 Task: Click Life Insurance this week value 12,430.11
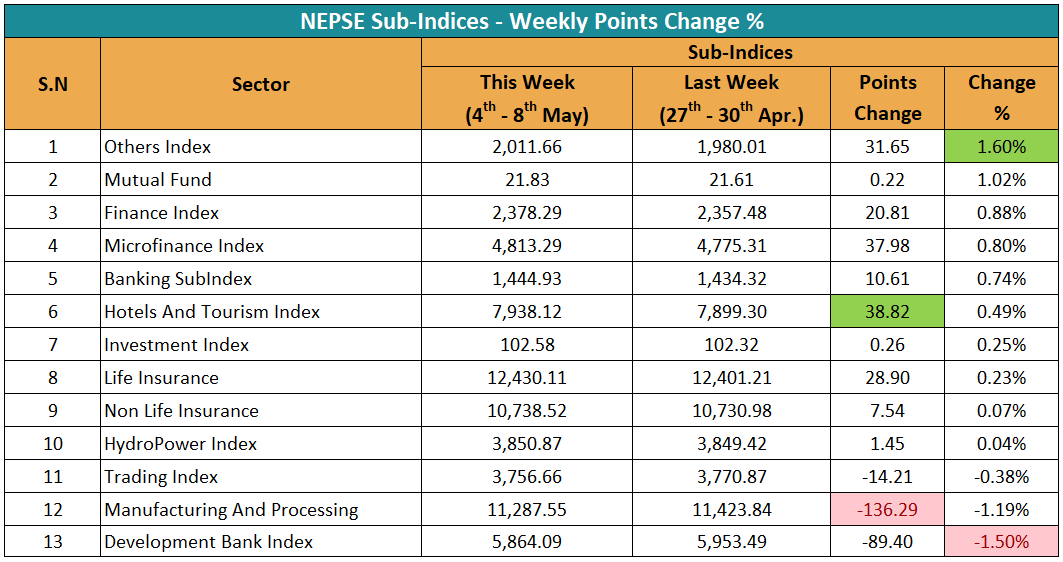coord(527,378)
